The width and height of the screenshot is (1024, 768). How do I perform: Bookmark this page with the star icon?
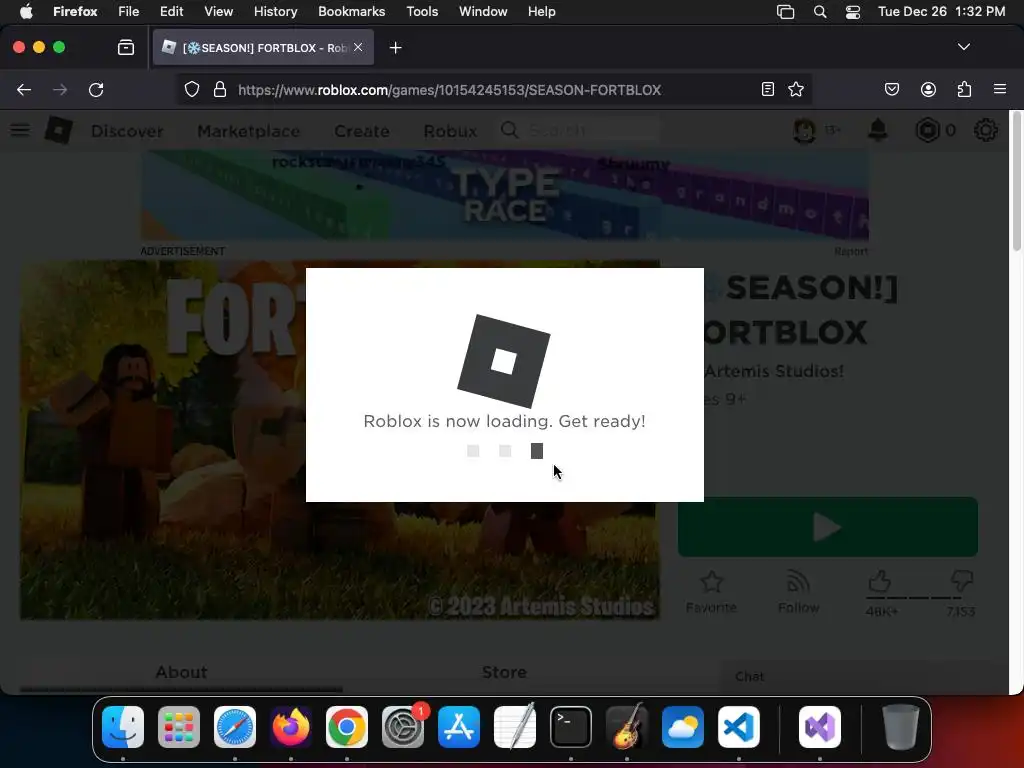(x=795, y=89)
